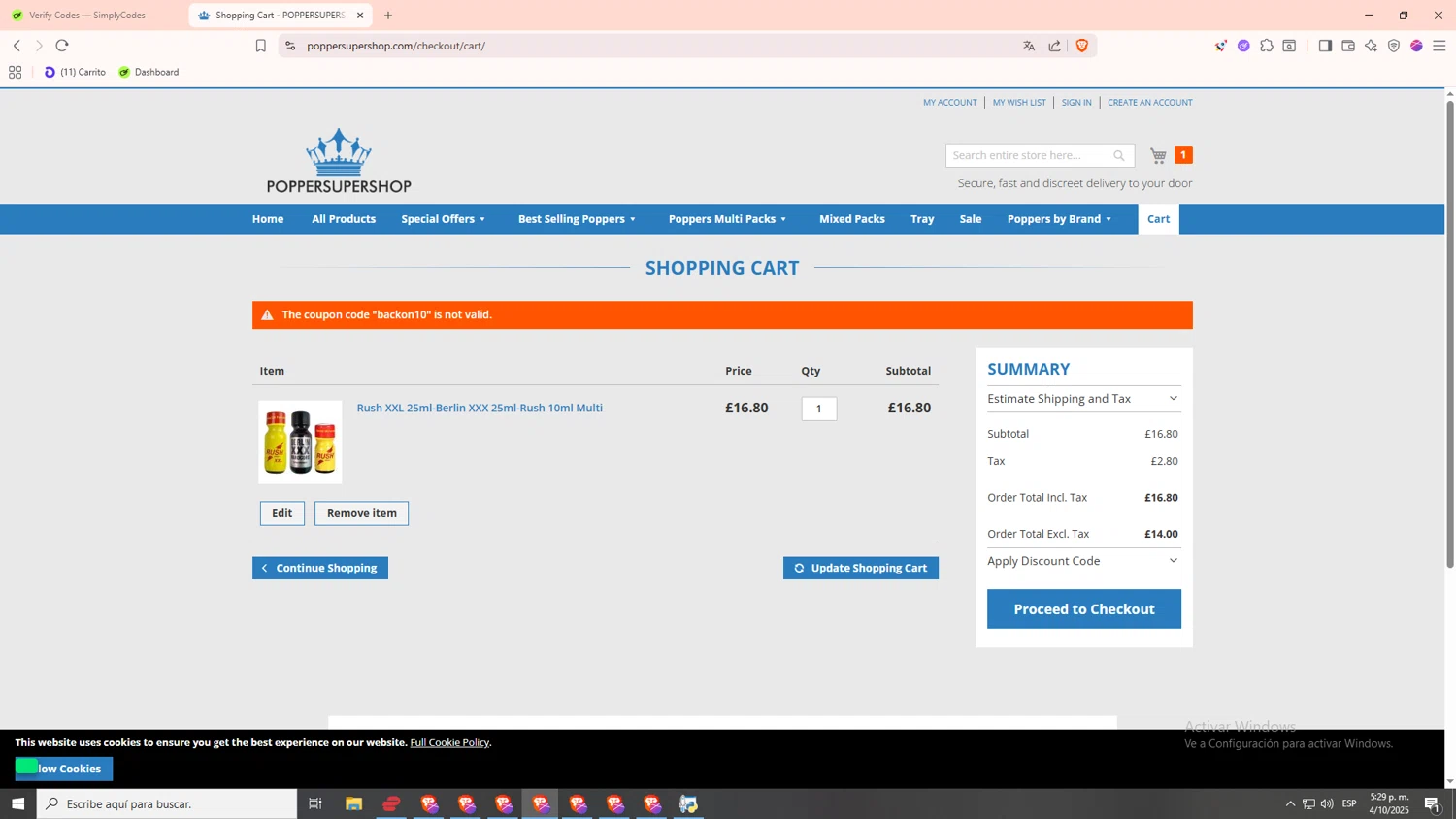
Task: Close the Shopping Cart tab
Action: click(360, 16)
